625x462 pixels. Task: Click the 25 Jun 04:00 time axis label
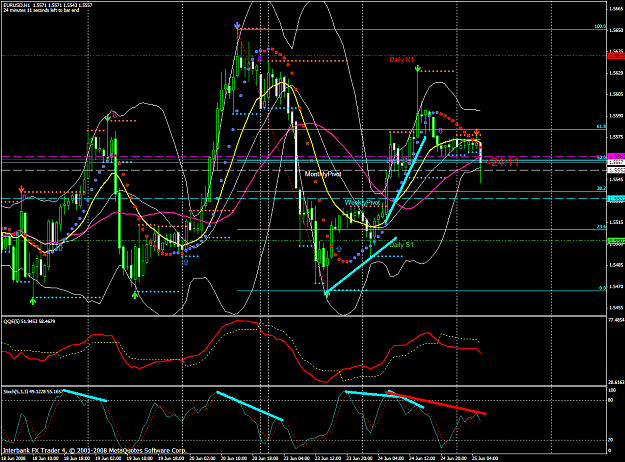[x=485, y=458]
